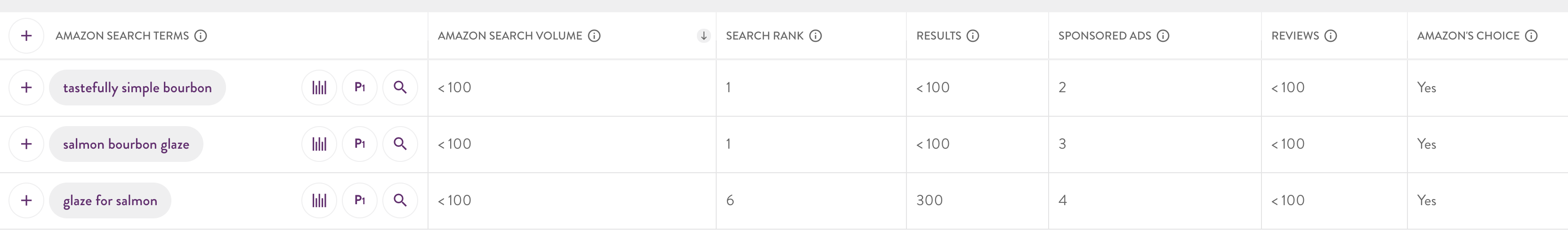1568x240 pixels.
Task: Select the tastefully simple bourbon keyword pill
Action: [137, 88]
